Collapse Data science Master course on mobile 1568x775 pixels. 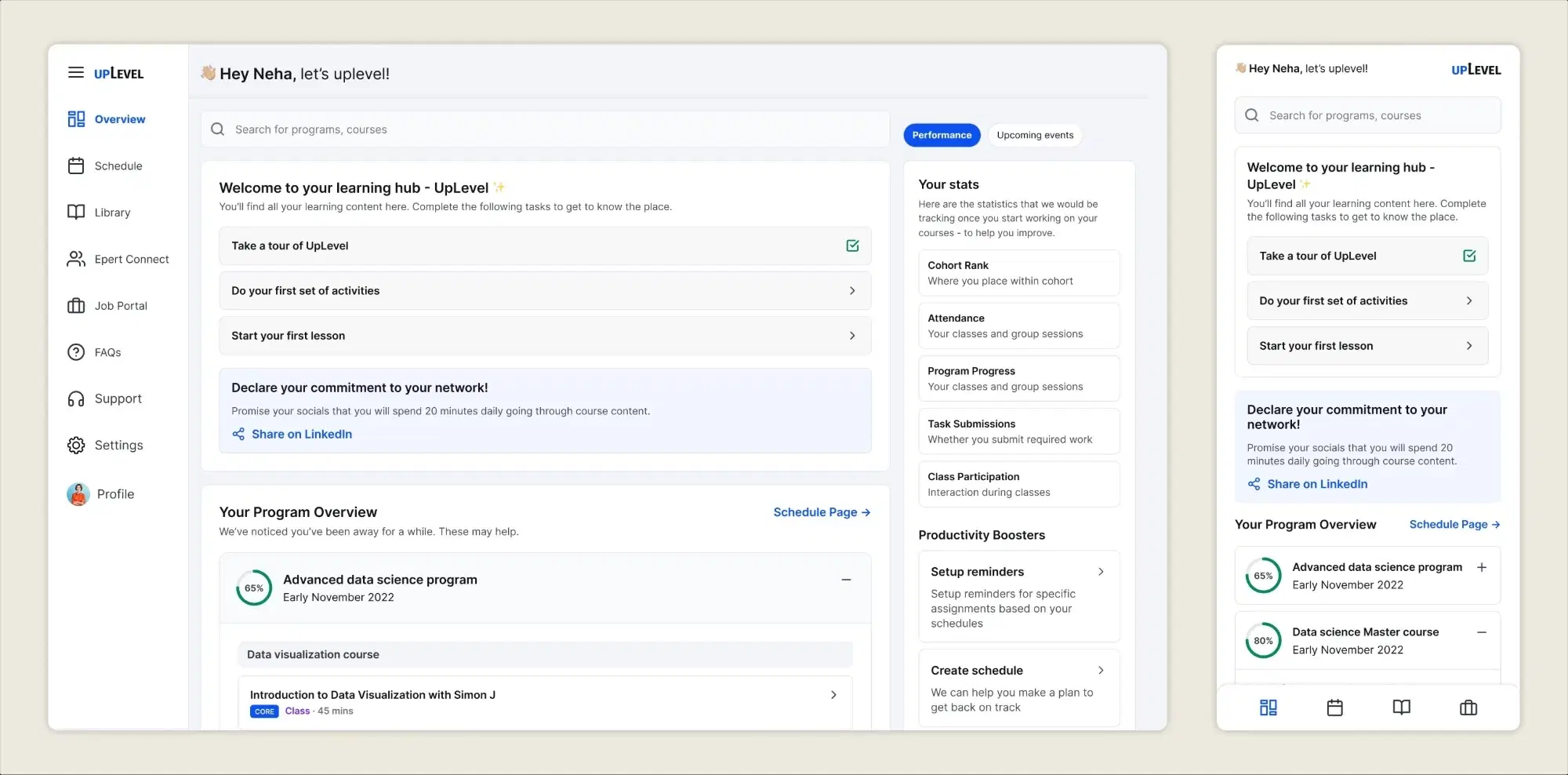point(1482,632)
